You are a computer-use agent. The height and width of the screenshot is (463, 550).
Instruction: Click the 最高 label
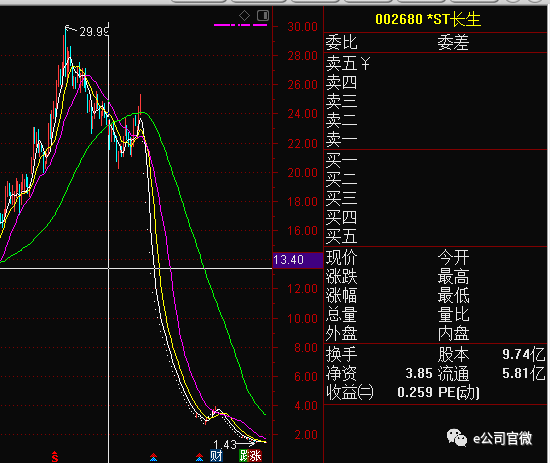click(x=453, y=277)
